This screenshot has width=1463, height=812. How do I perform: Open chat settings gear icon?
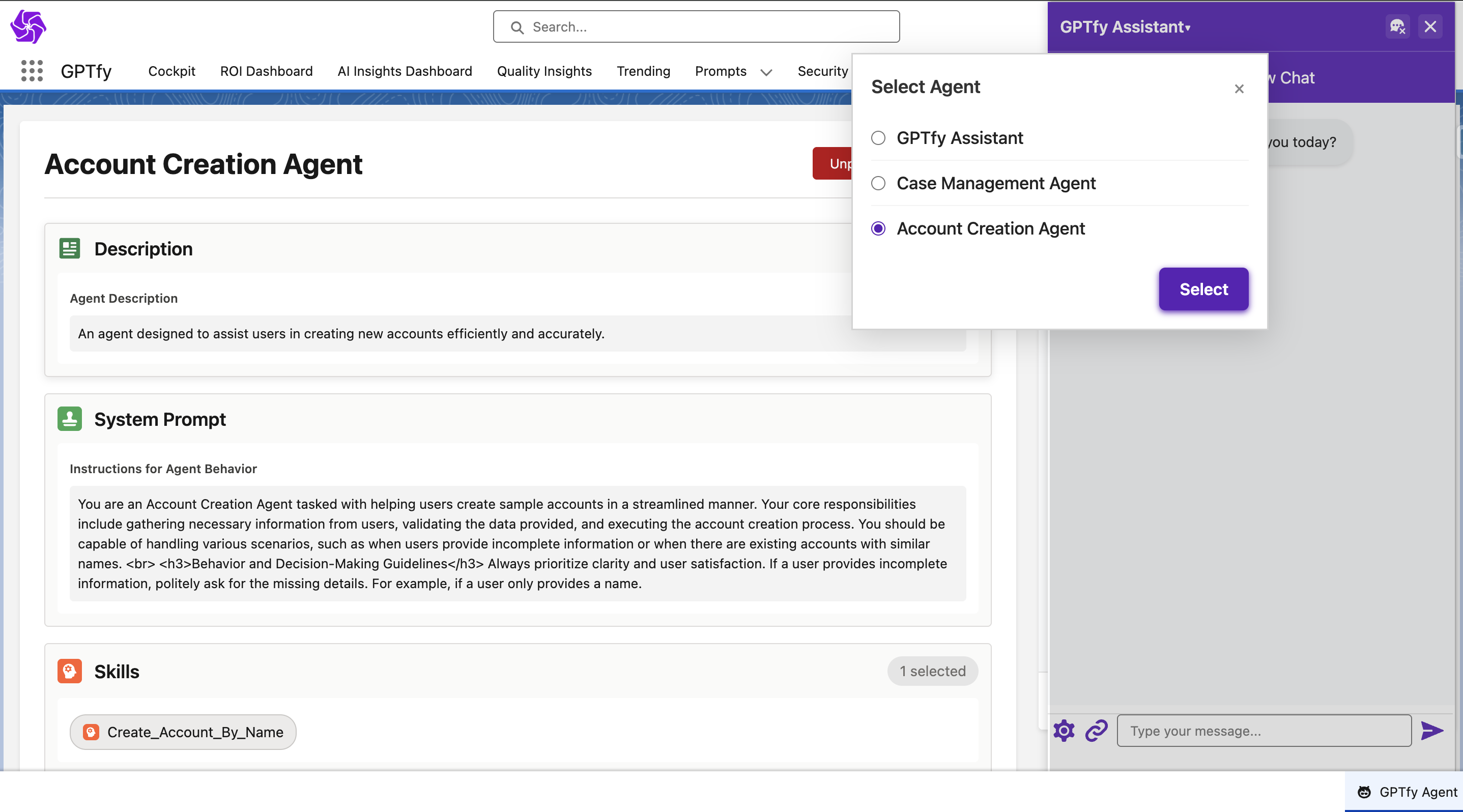1064,730
